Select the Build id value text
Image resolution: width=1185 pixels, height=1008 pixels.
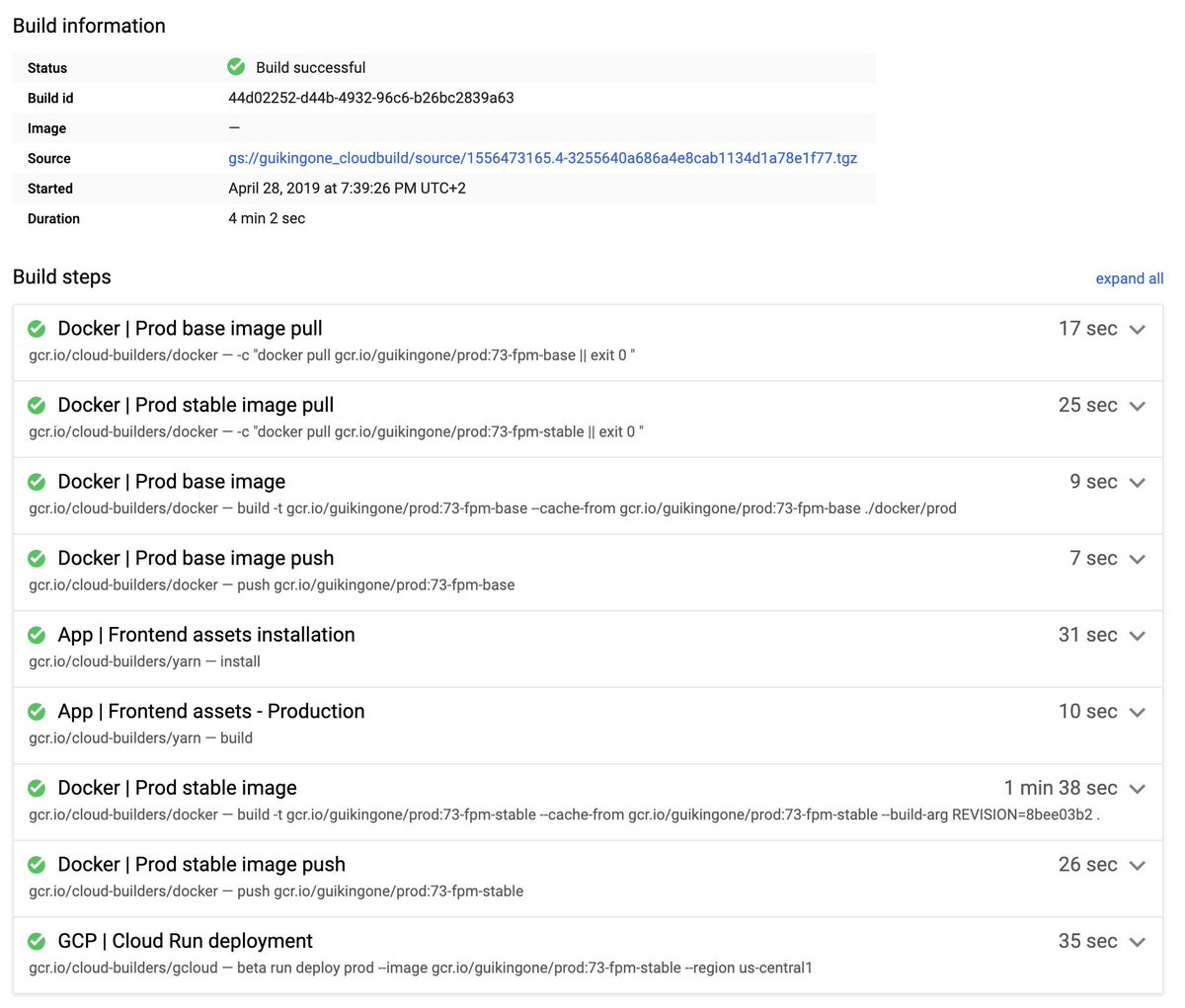(x=371, y=98)
